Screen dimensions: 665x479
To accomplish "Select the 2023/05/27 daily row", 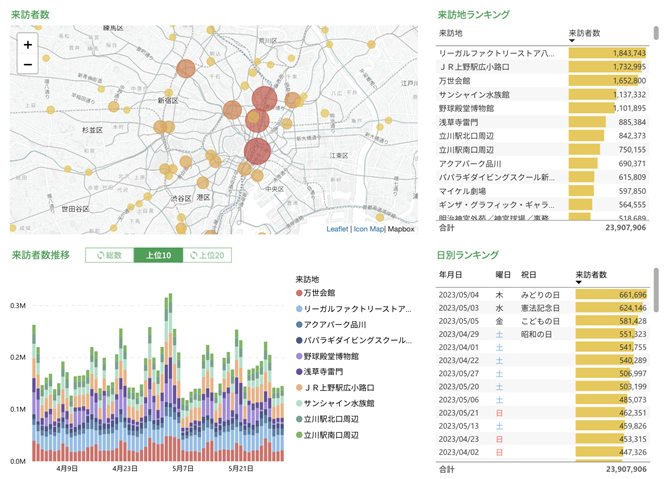I will tap(542, 373).
